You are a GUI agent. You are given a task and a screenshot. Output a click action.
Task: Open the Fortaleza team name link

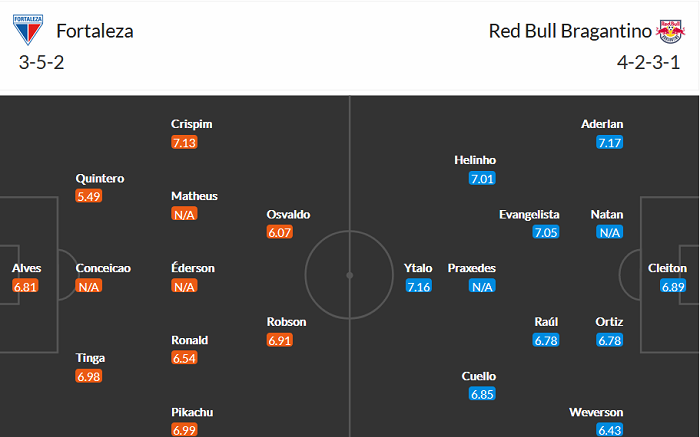pos(95,31)
